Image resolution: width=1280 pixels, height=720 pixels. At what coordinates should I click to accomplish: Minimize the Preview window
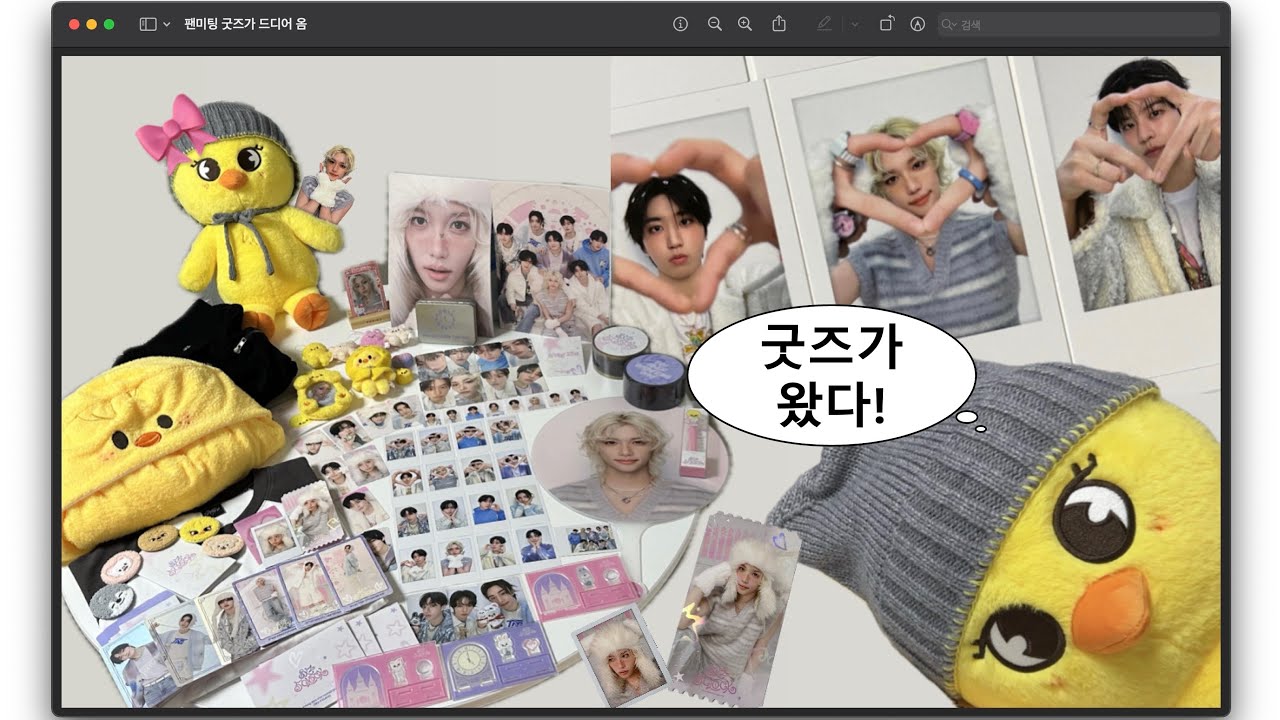pyautogui.click(x=92, y=24)
